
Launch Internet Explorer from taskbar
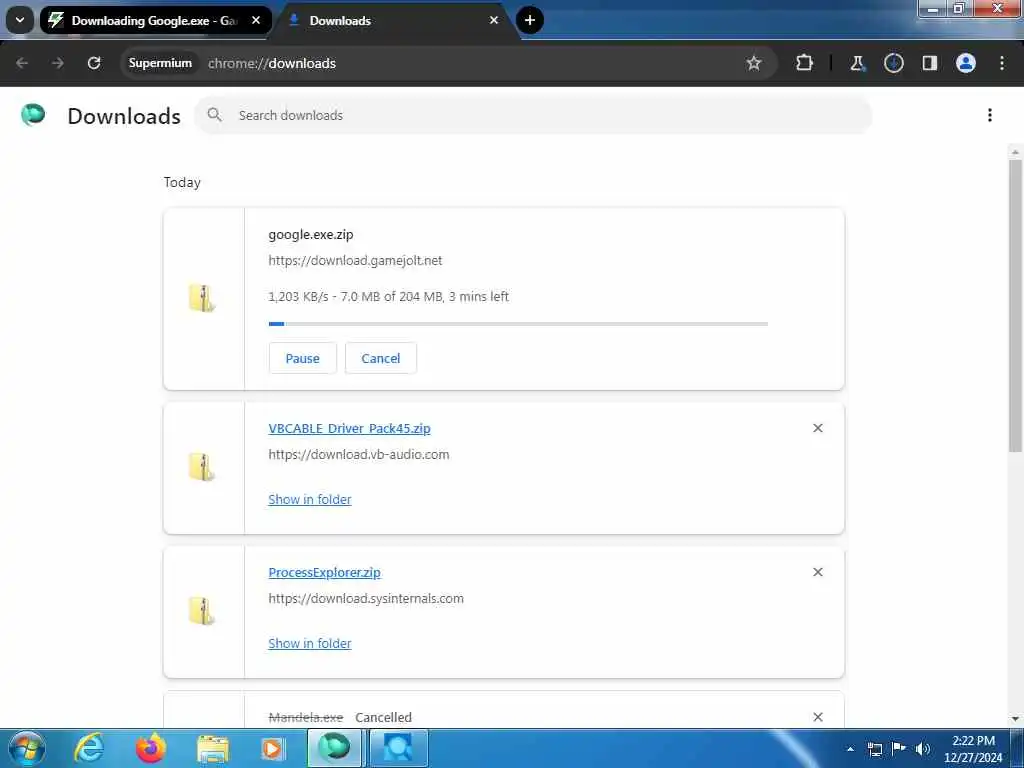pyautogui.click(x=89, y=748)
